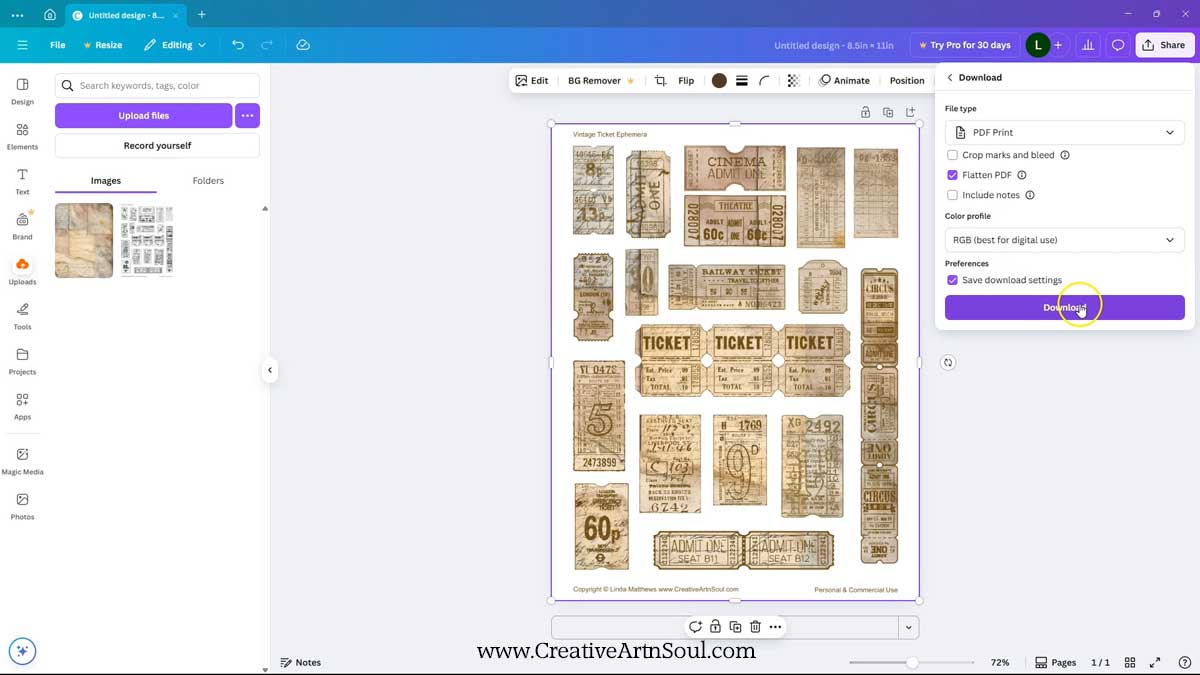The image size is (1200, 675).
Task: Click Try Pro for 30 days
Action: point(963,45)
